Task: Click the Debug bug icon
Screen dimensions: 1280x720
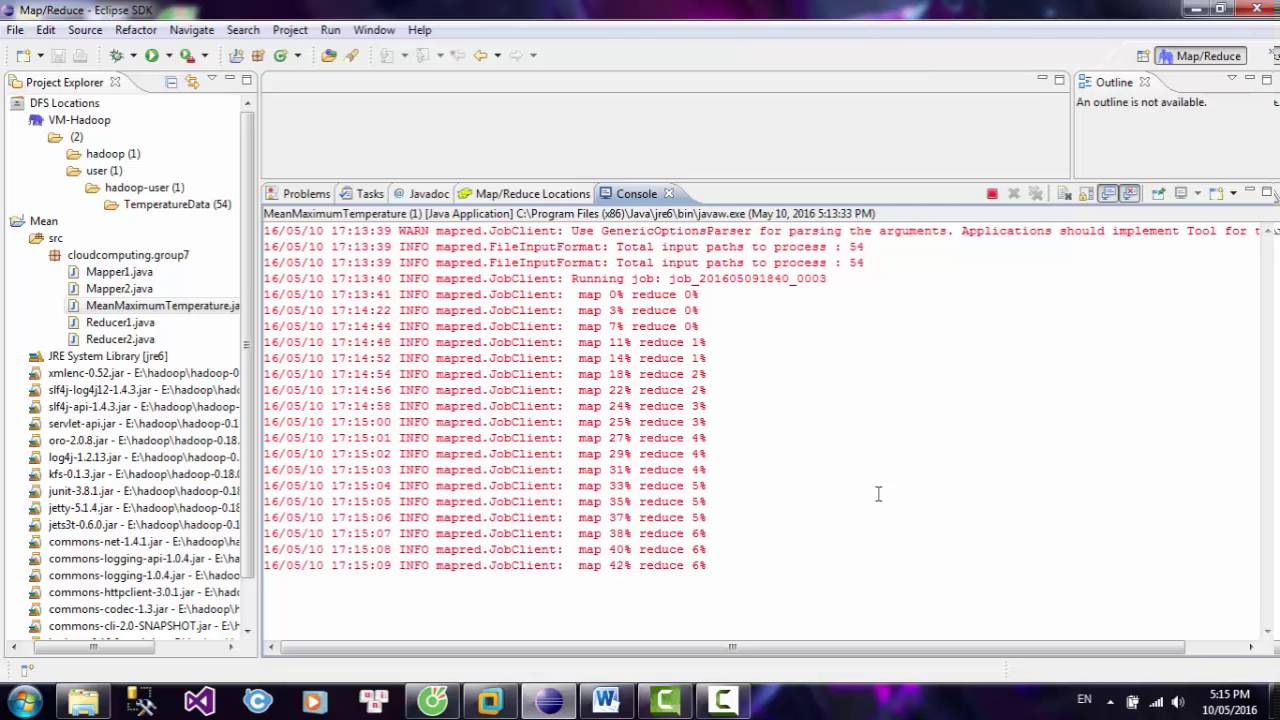Action: [x=116, y=56]
